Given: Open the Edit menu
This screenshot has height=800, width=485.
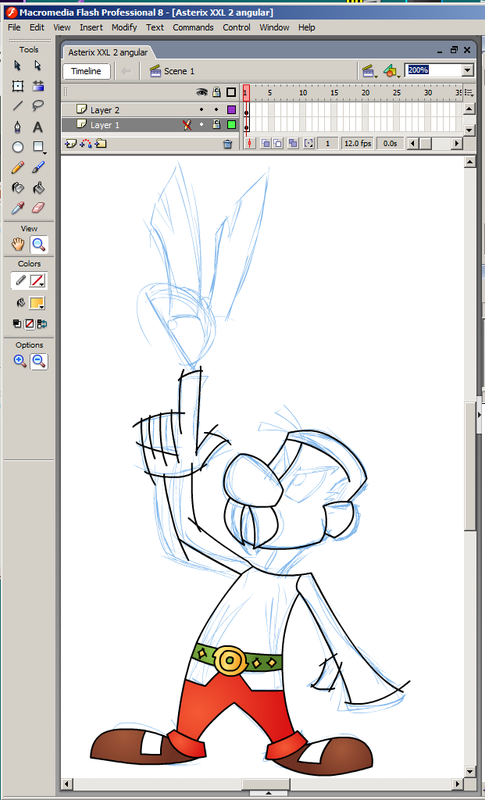Looking at the screenshot, I should pyautogui.click(x=37, y=28).
